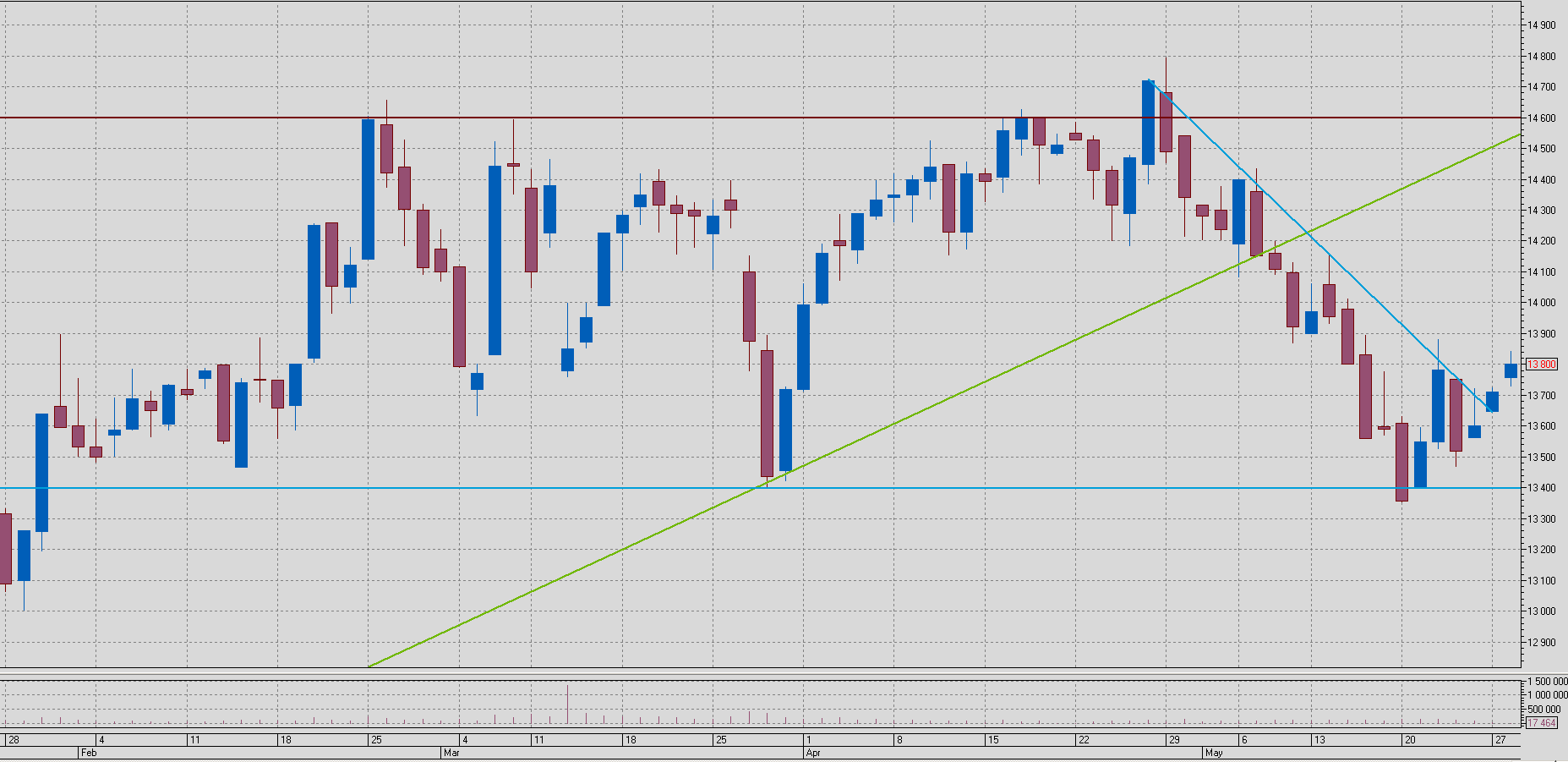Click the 14 600 price axis label
The width and height of the screenshot is (1568, 762).
(x=1542, y=118)
